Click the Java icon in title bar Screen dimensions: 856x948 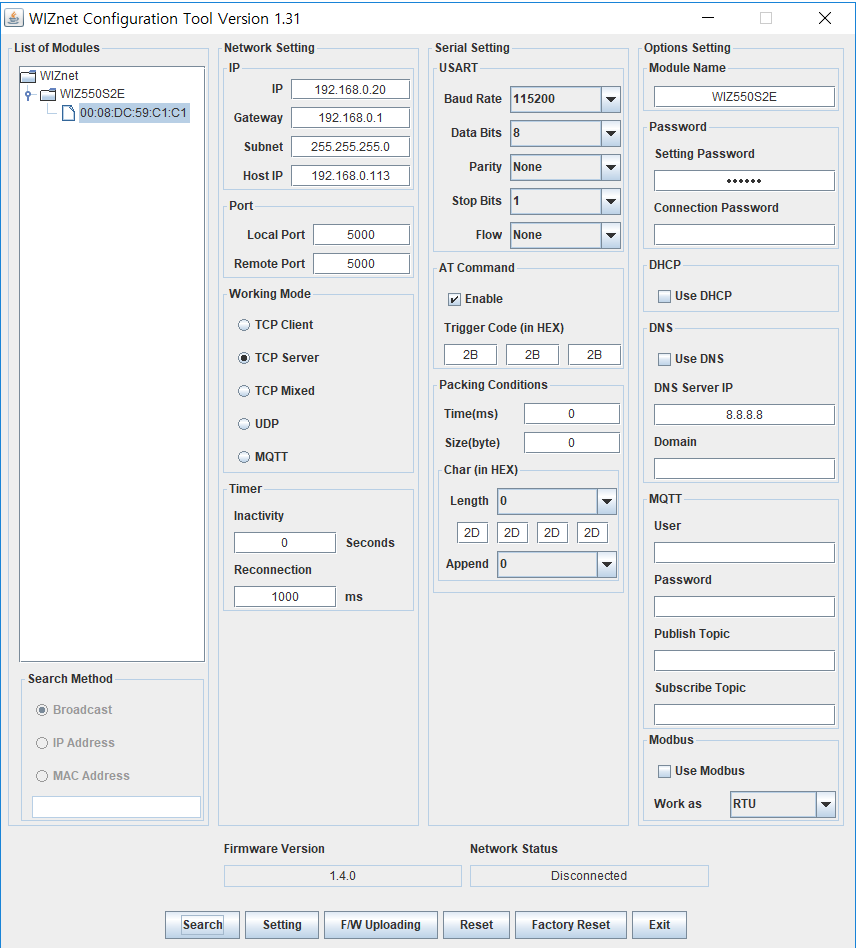[x=13, y=18]
